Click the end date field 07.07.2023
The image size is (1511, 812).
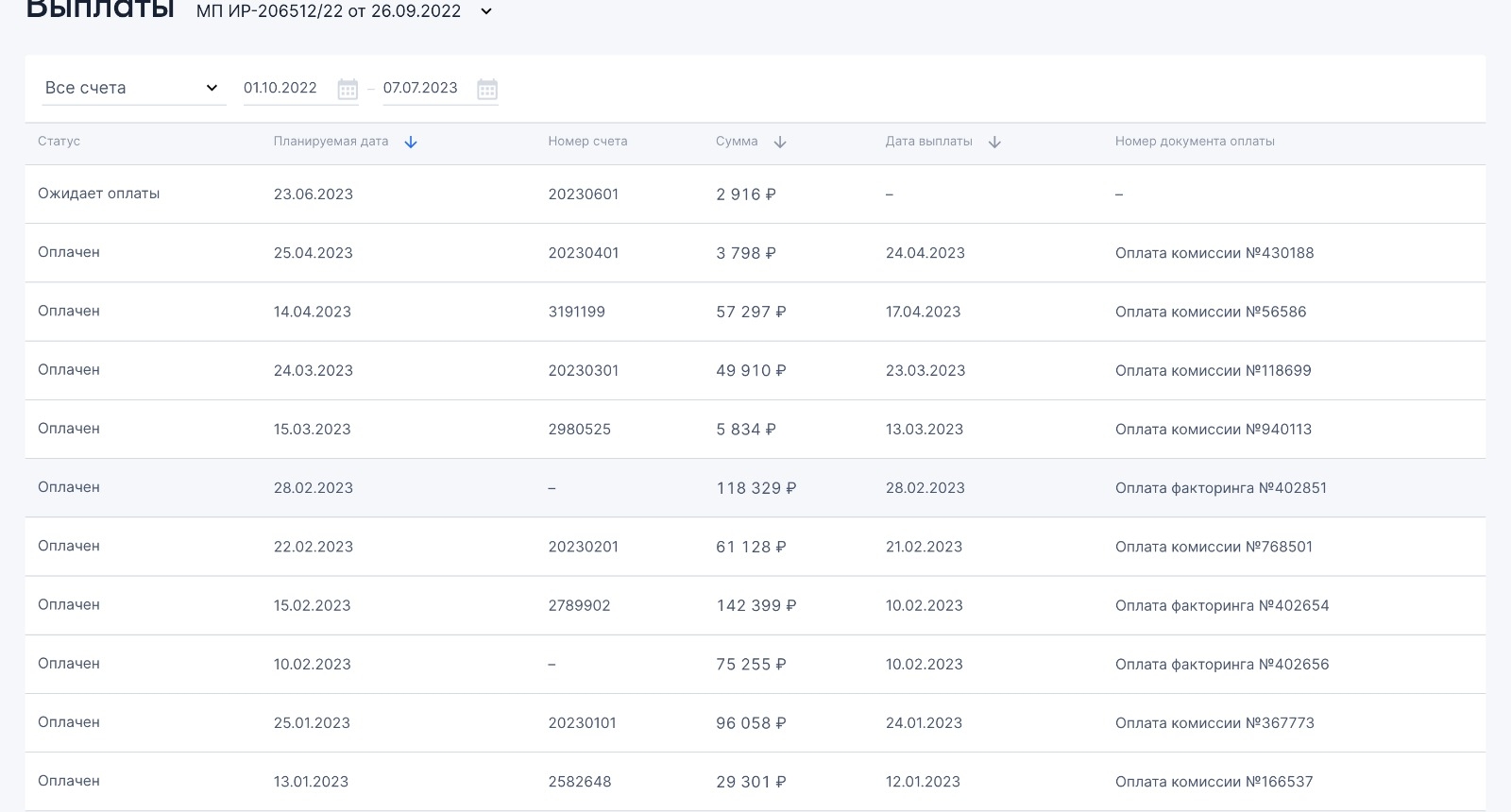(420, 88)
